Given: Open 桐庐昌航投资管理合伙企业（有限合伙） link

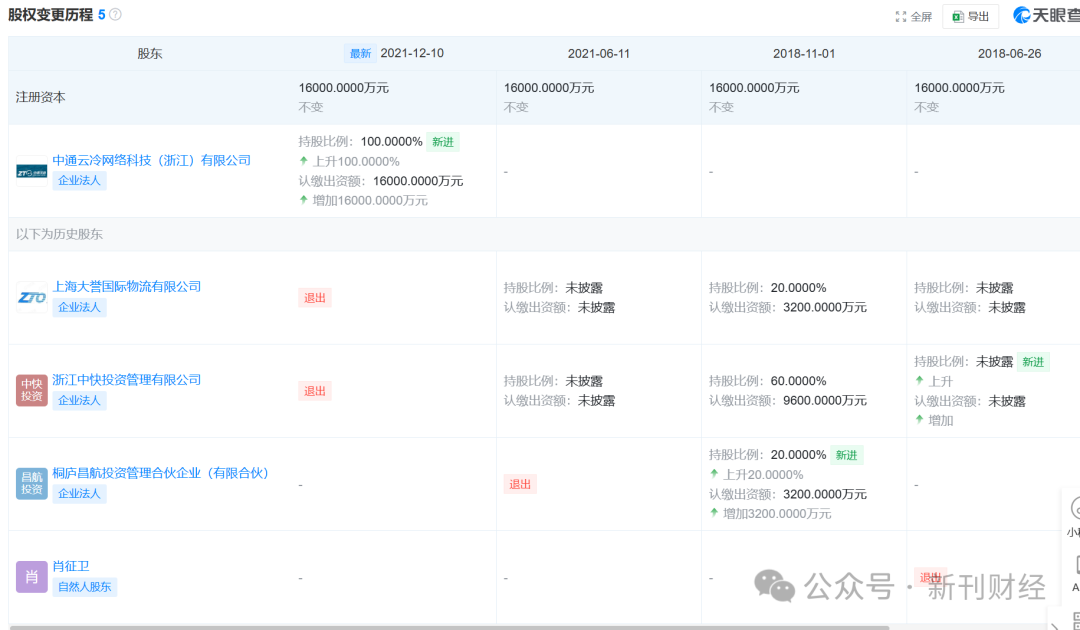Looking at the screenshot, I should [160, 473].
